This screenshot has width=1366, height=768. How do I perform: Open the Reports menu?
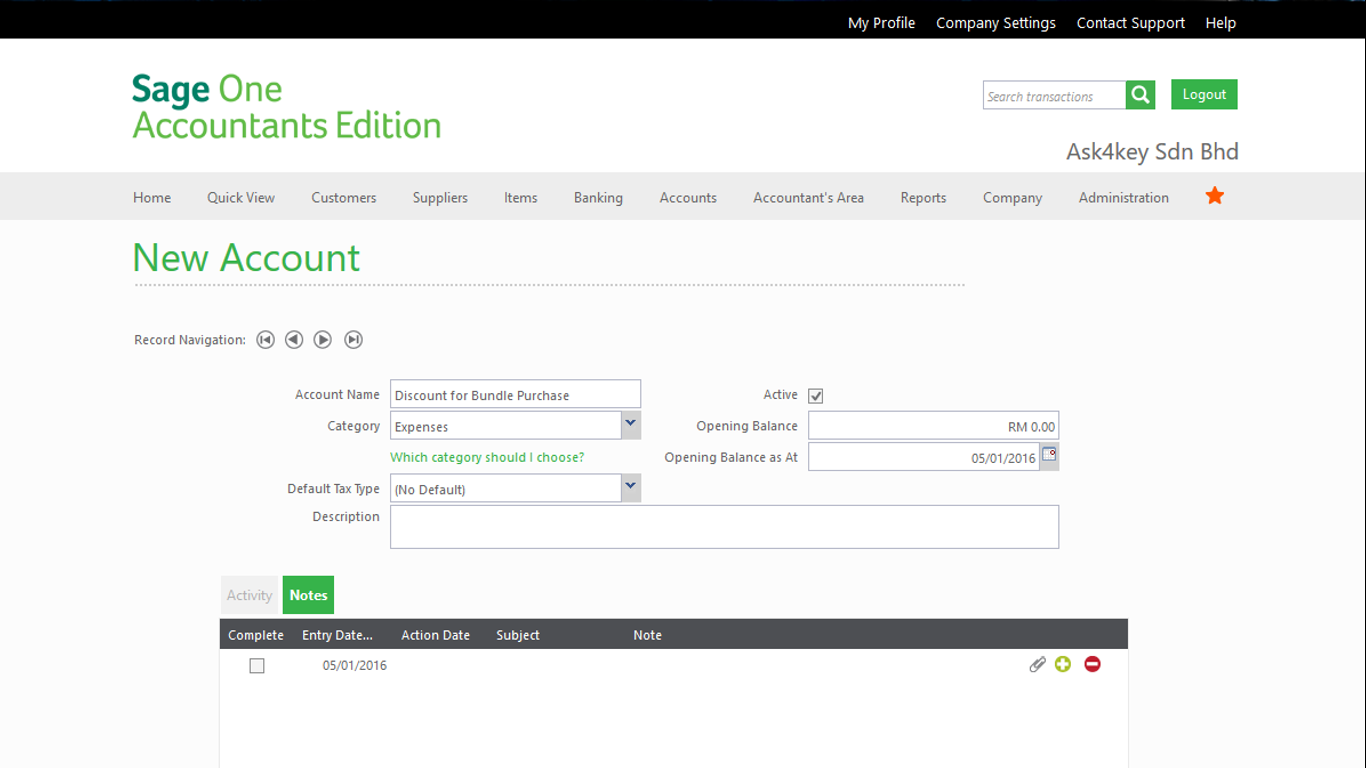click(x=923, y=197)
